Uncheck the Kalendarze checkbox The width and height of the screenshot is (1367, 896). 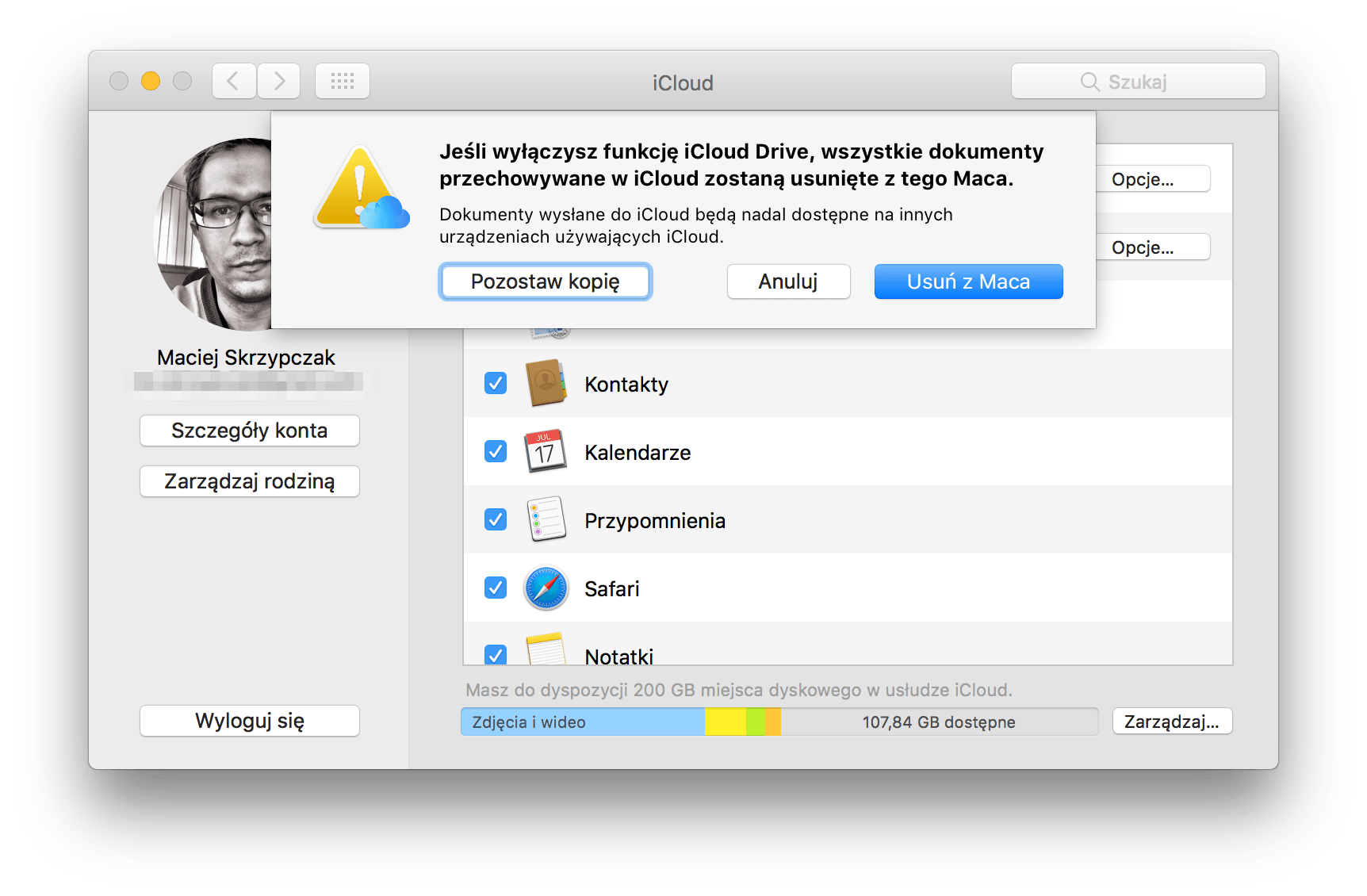pos(496,451)
